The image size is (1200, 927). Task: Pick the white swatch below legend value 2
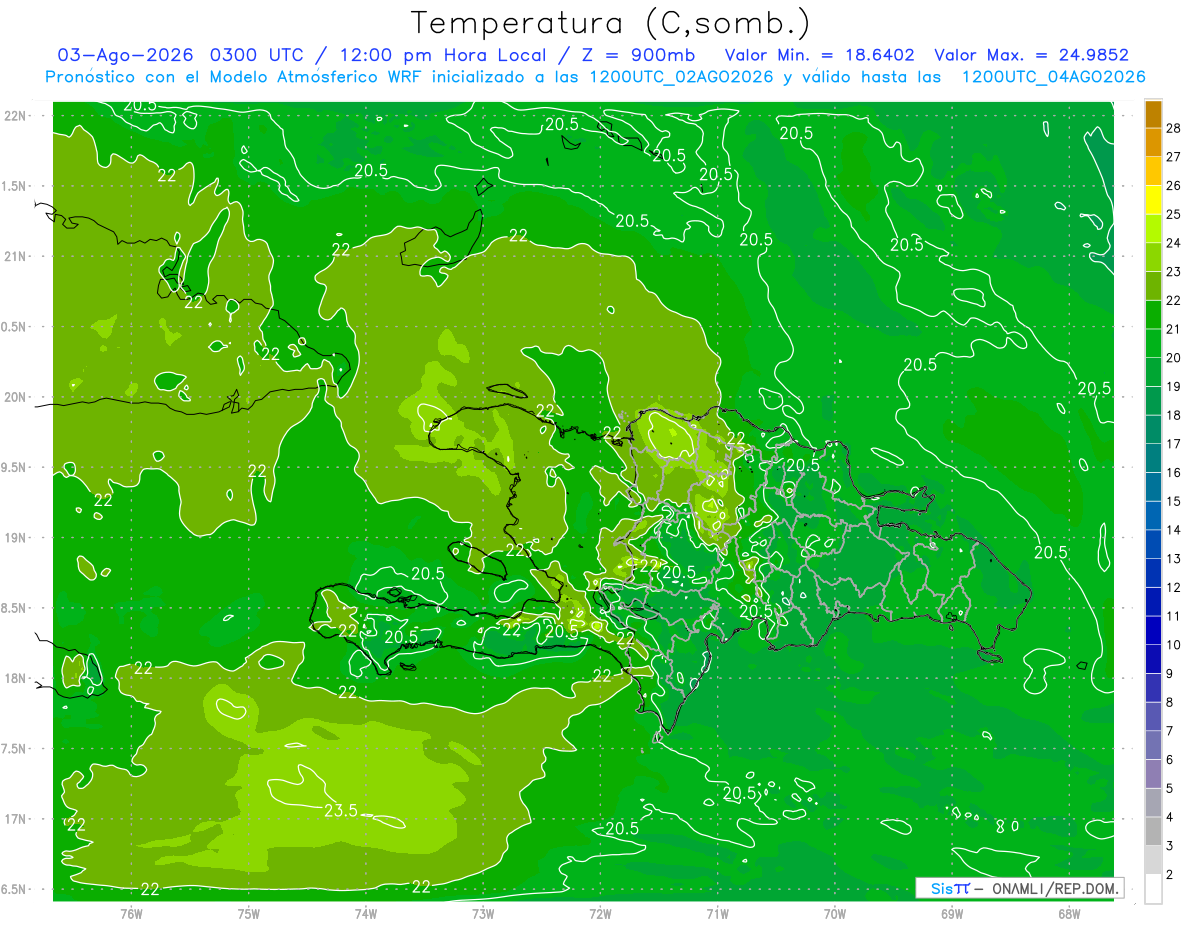[1153, 889]
